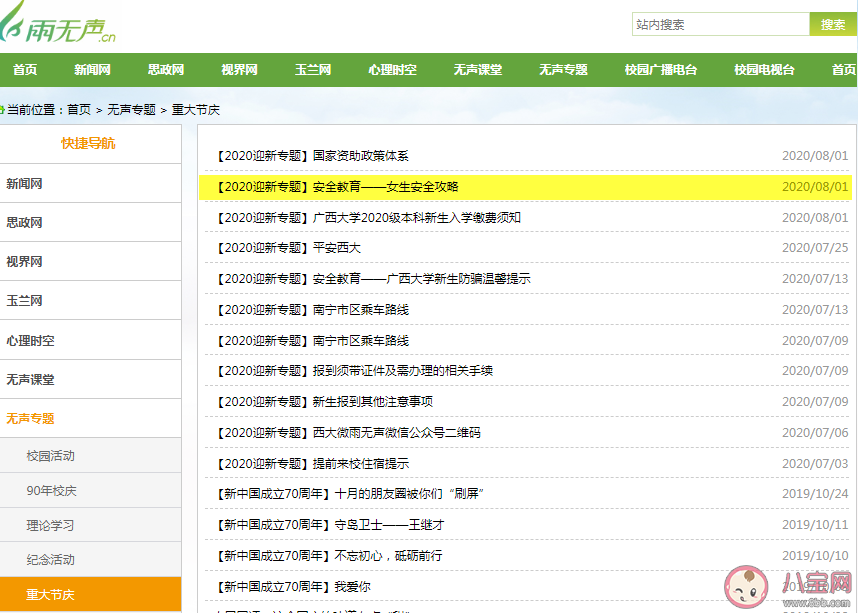
Task: Click 首页 in the breadcrumb path
Action: (x=78, y=110)
